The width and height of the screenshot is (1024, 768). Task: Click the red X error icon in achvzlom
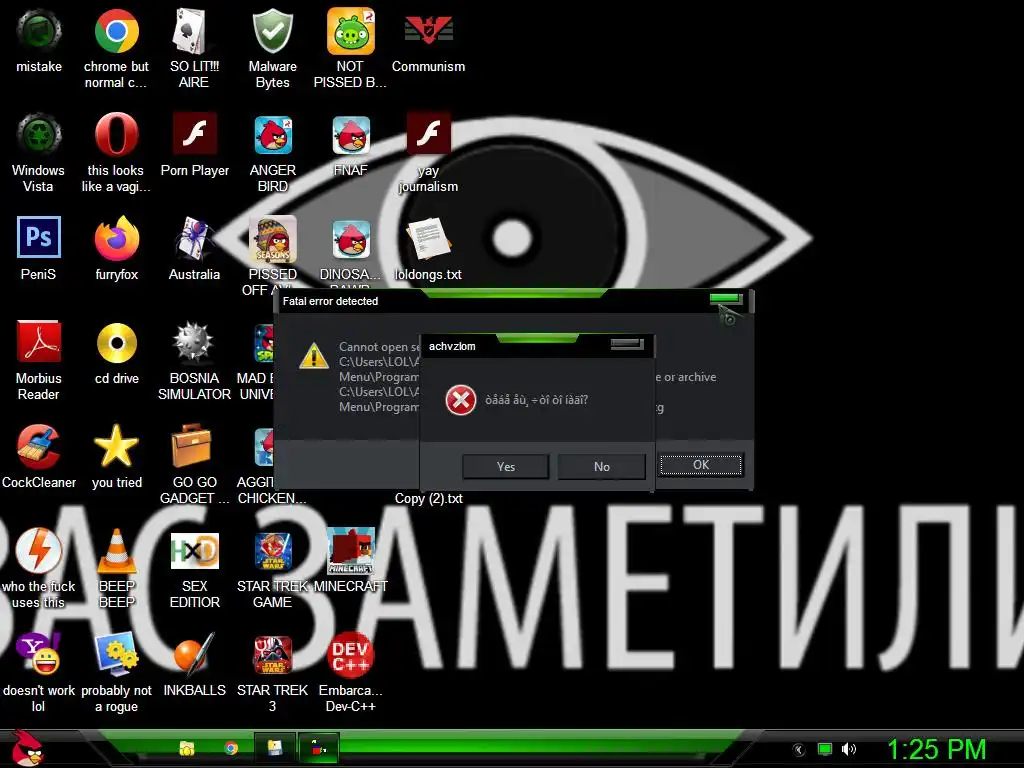460,400
